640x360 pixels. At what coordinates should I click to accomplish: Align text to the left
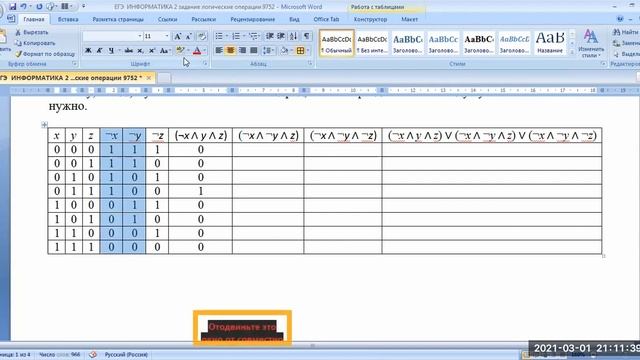(x=219, y=51)
